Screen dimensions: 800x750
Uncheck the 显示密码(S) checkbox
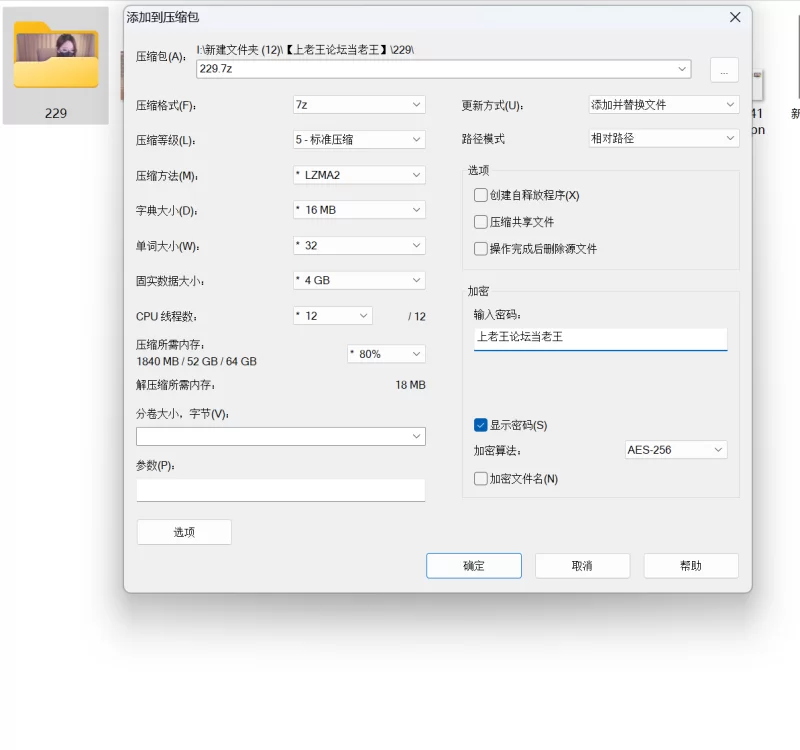pos(481,425)
